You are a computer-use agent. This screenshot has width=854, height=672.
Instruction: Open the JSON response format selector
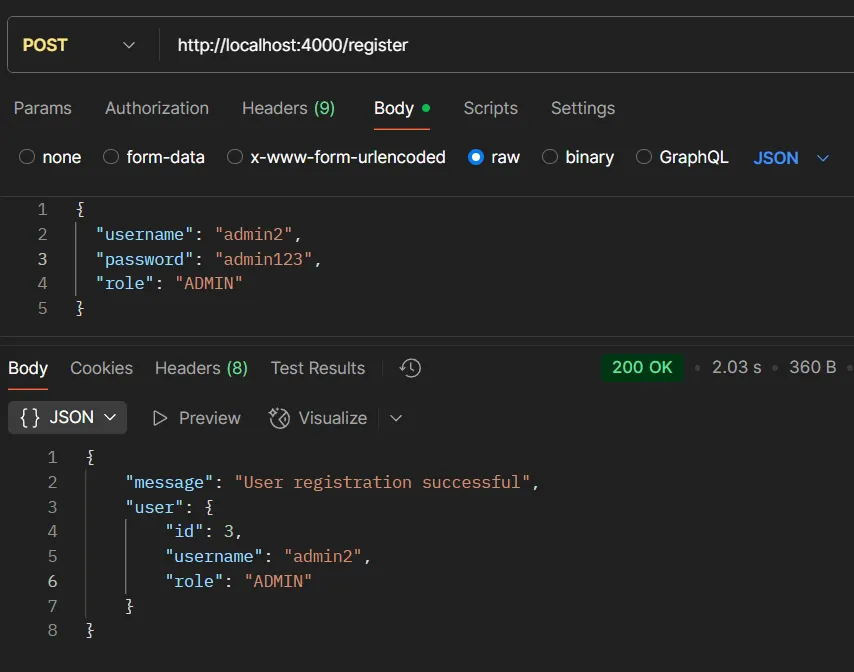pyautogui.click(x=66, y=418)
